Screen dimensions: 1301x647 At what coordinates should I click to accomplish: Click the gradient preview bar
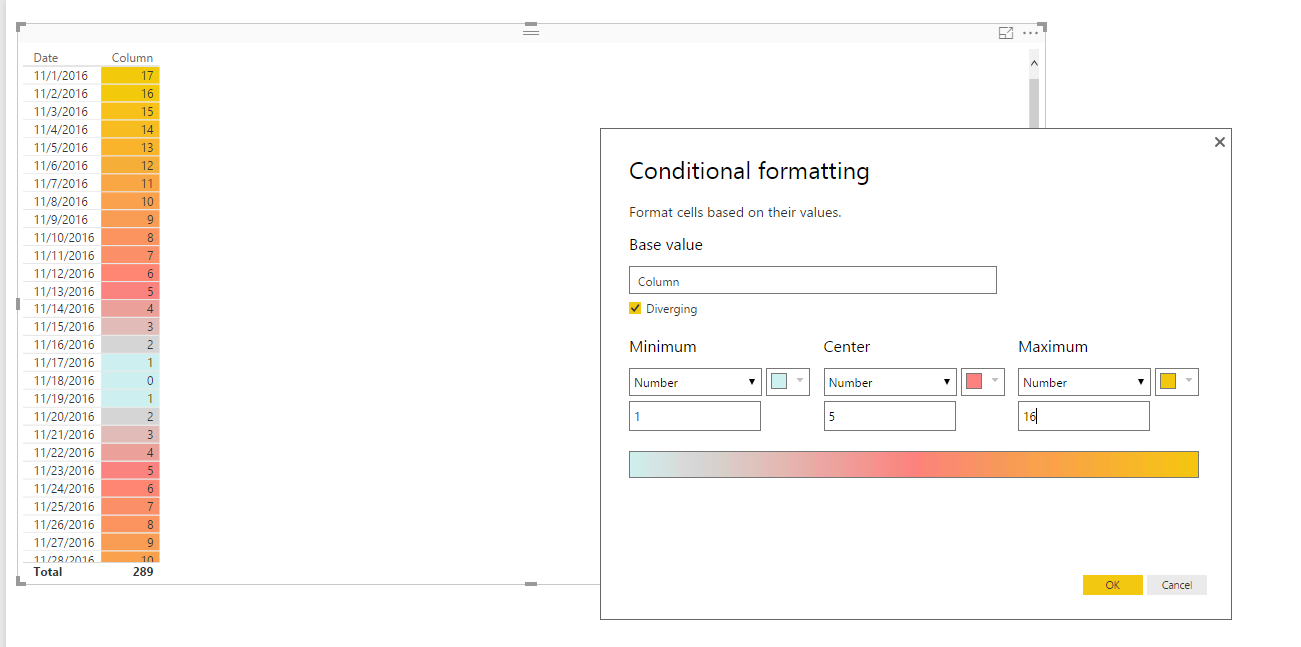914,465
